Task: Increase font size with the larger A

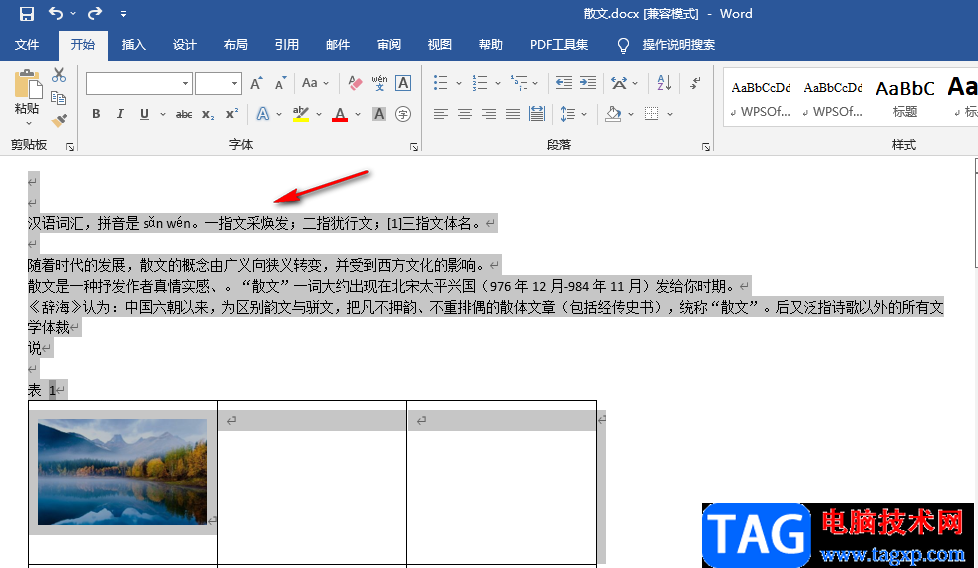Action: click(256, 84)
